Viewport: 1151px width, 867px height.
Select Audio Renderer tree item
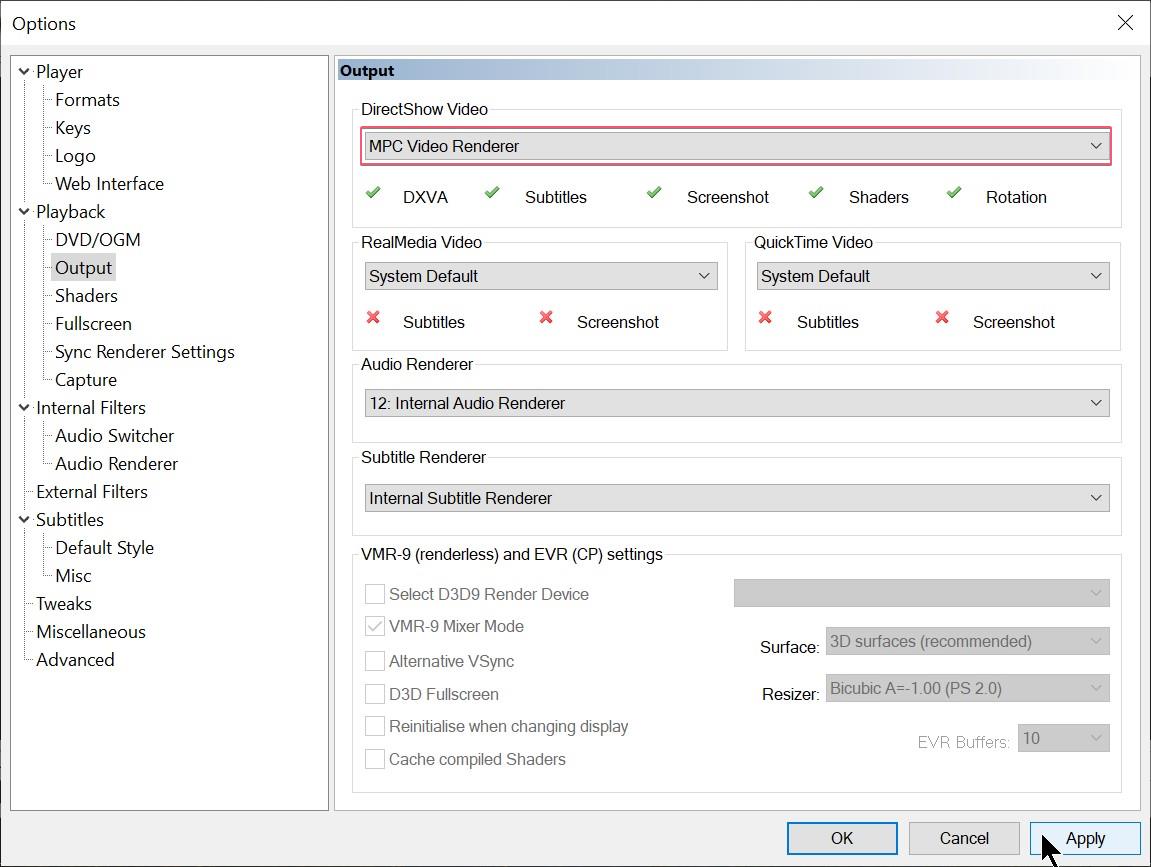(x=116, y=464)
